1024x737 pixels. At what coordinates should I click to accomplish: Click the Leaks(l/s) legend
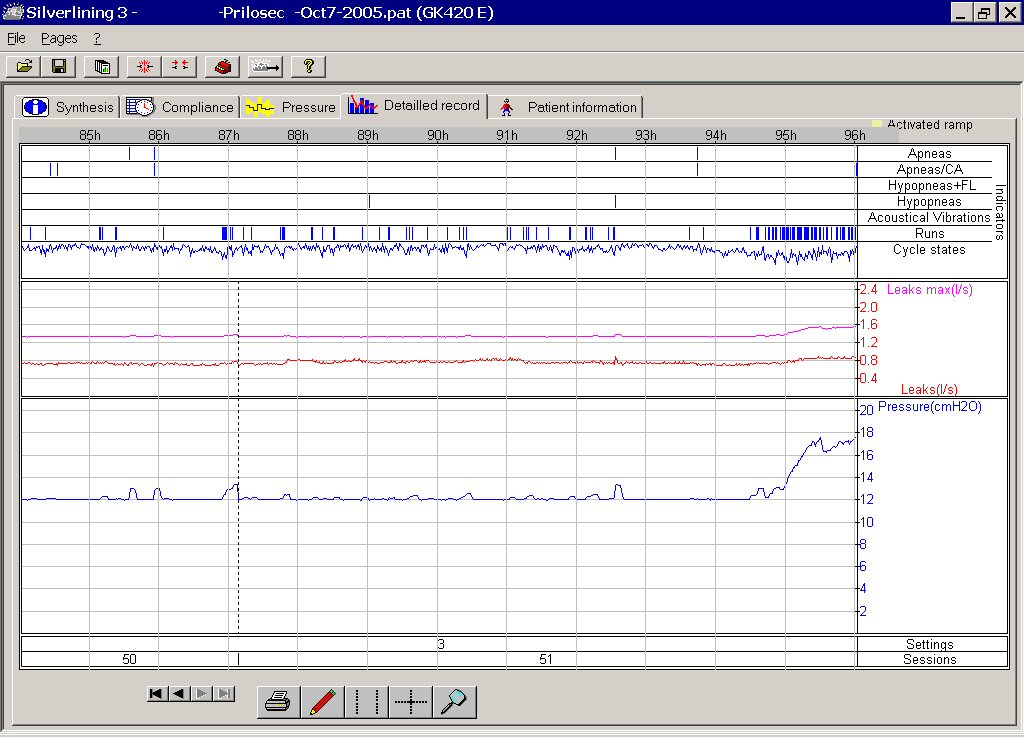tap(929, 390)
